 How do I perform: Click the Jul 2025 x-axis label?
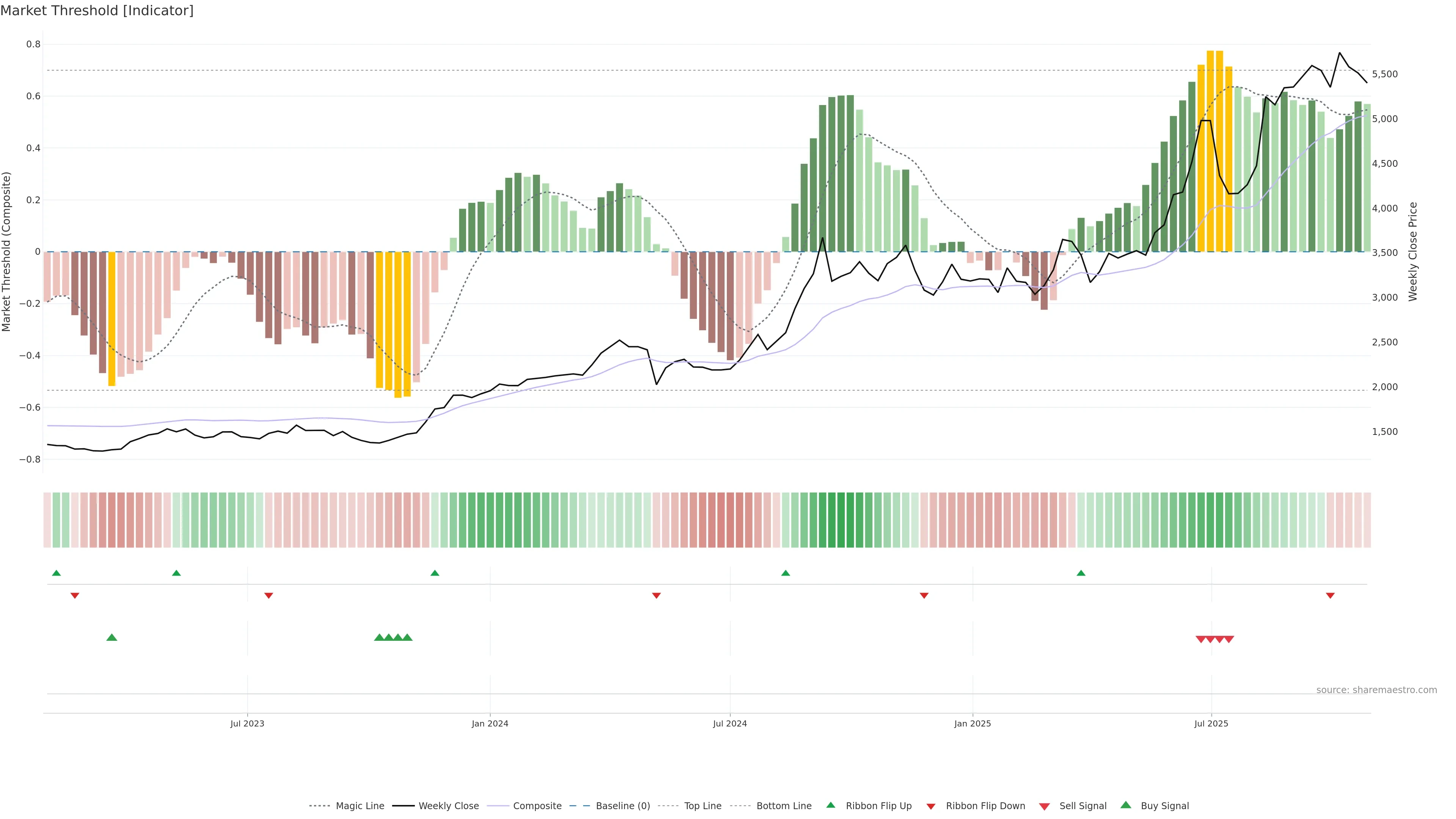click(x=1211, y=723)
